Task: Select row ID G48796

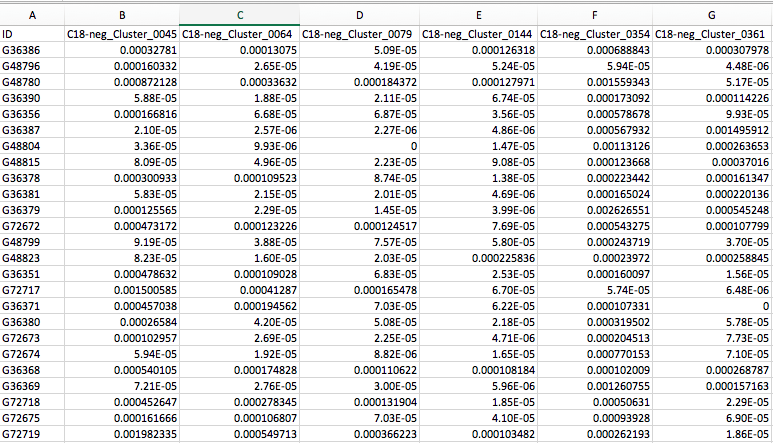Action: coord(32,66)
